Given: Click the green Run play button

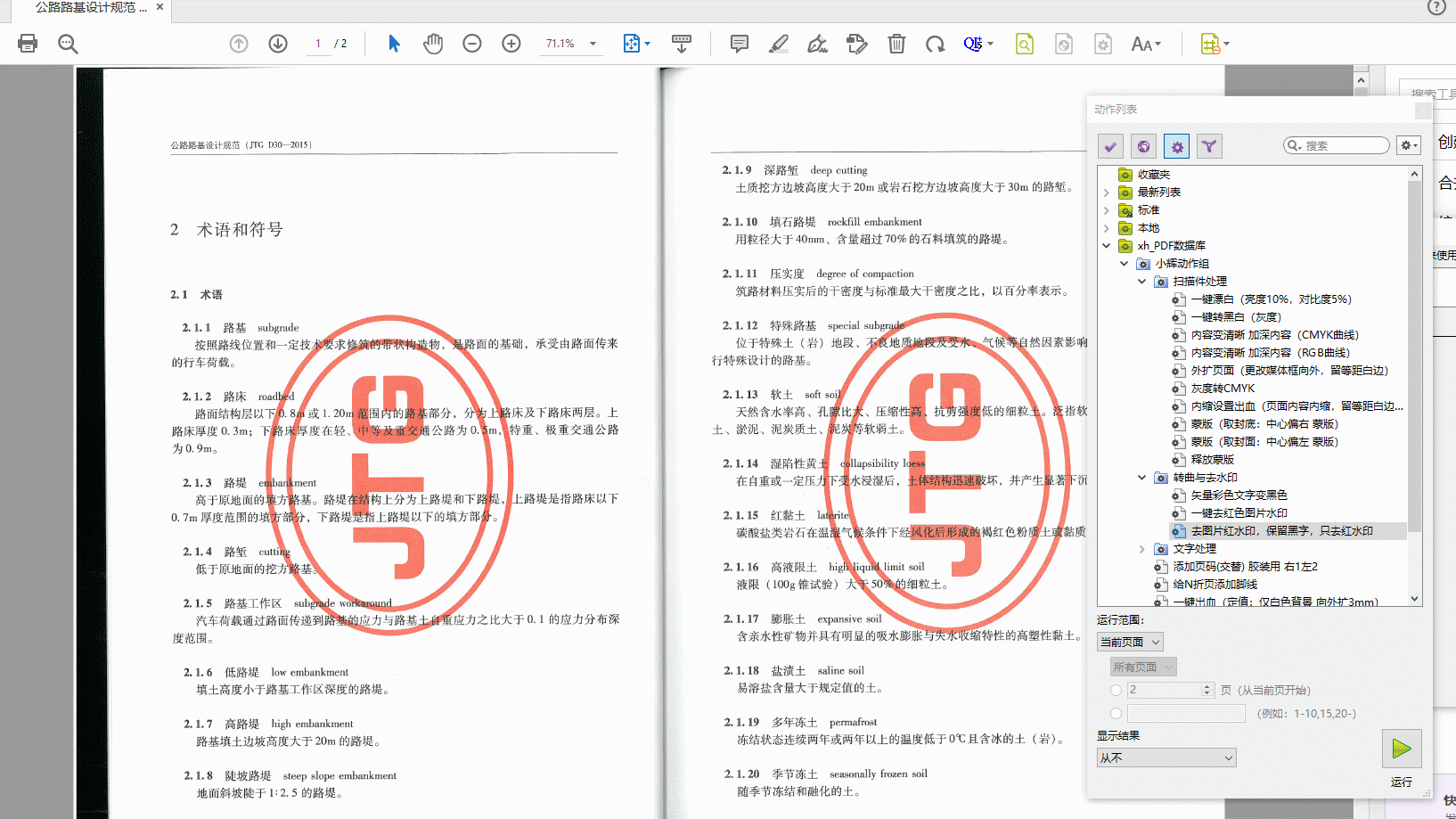Looking at the screenshot, I should point(1402,749).
